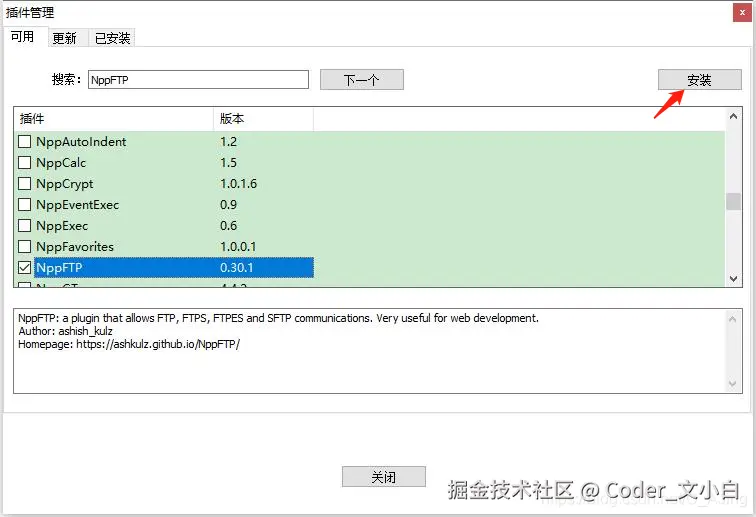This screenshot has height=517, width=756.
Task: Focus the 搜索 input field
Action: 198,80
